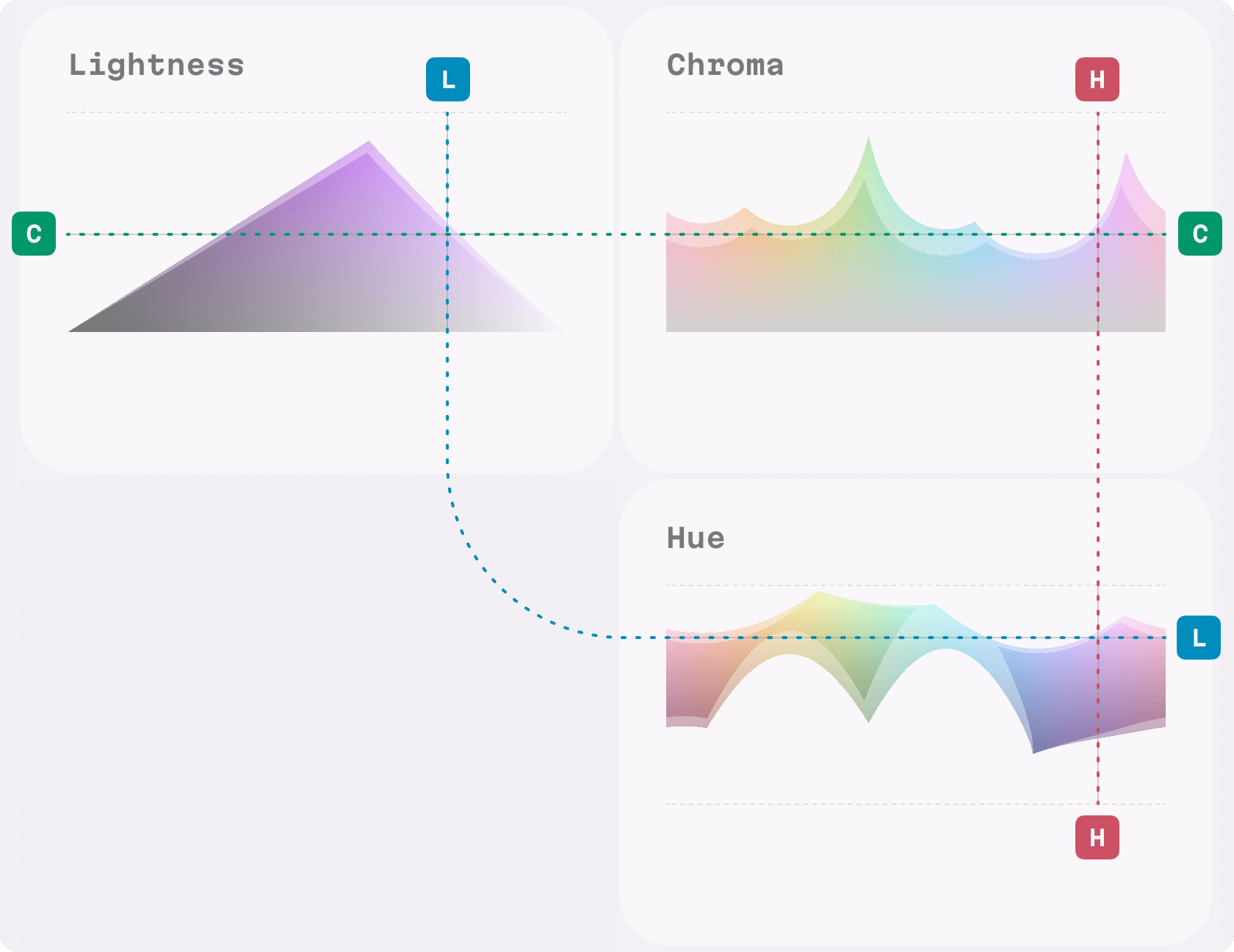Click the red H badge below Hue chart

point(1097,837)
